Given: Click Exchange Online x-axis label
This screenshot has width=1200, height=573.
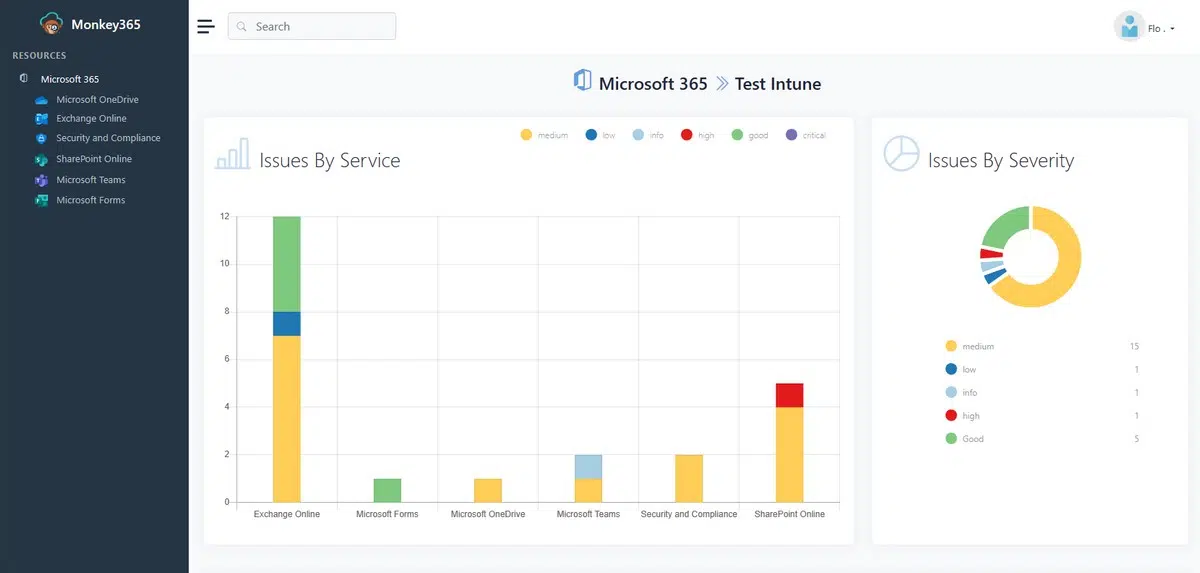Looking at the screenshot, I should [287, 514].
